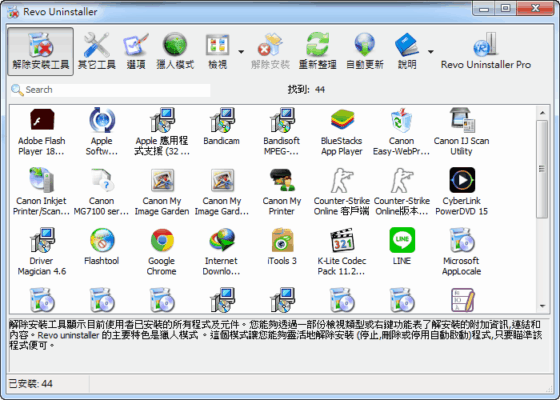The height and width of the screenshot is (400, 560).
Task: Click the 找到: 44 count label
Action: [x=306, y=90]
